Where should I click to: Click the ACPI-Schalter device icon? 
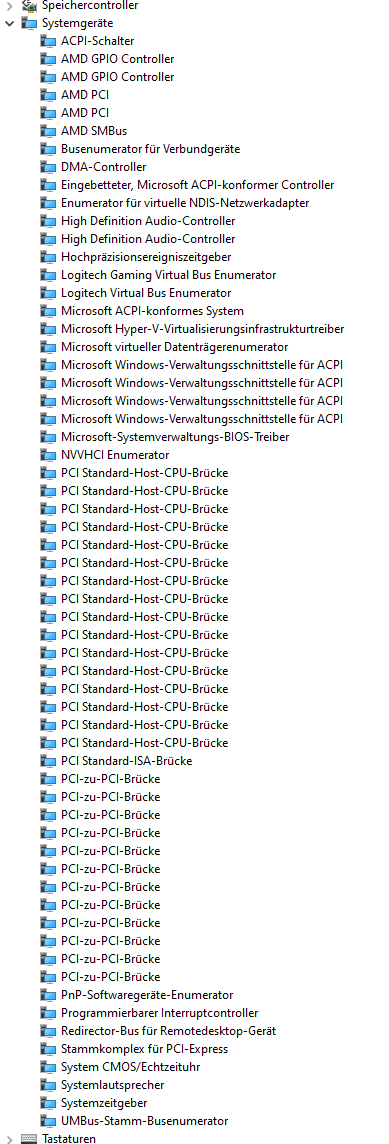point(48,41)
